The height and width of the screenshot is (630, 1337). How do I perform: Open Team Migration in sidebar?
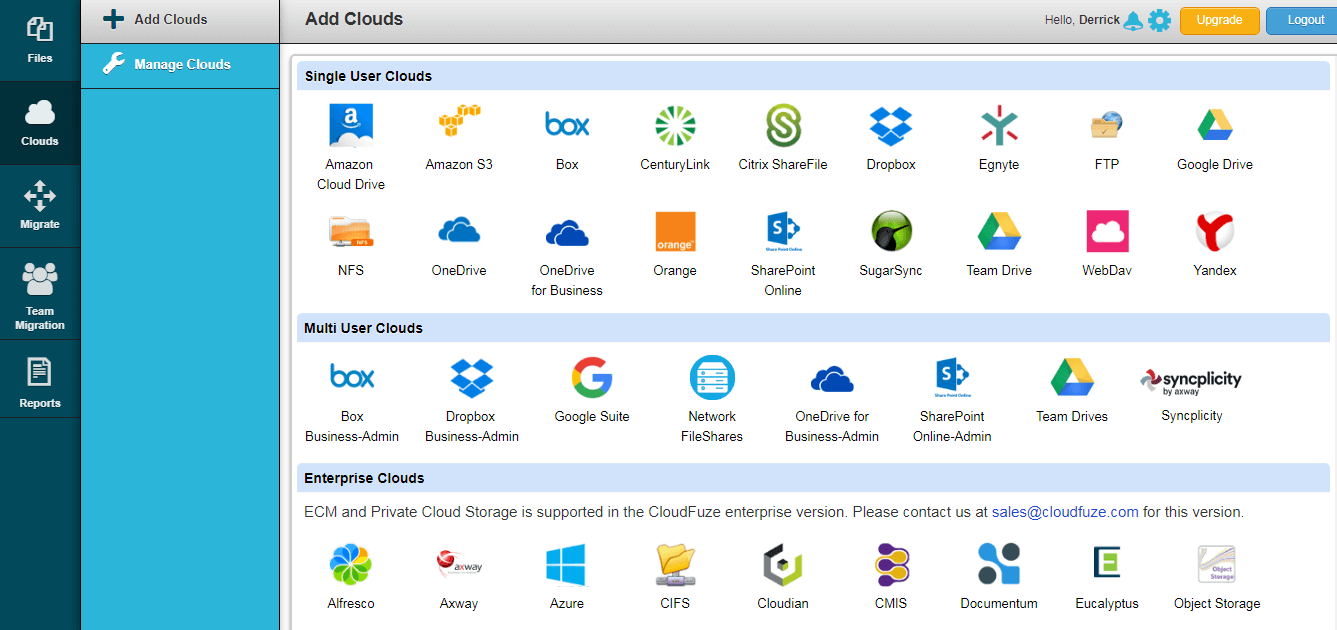point(40,294)
